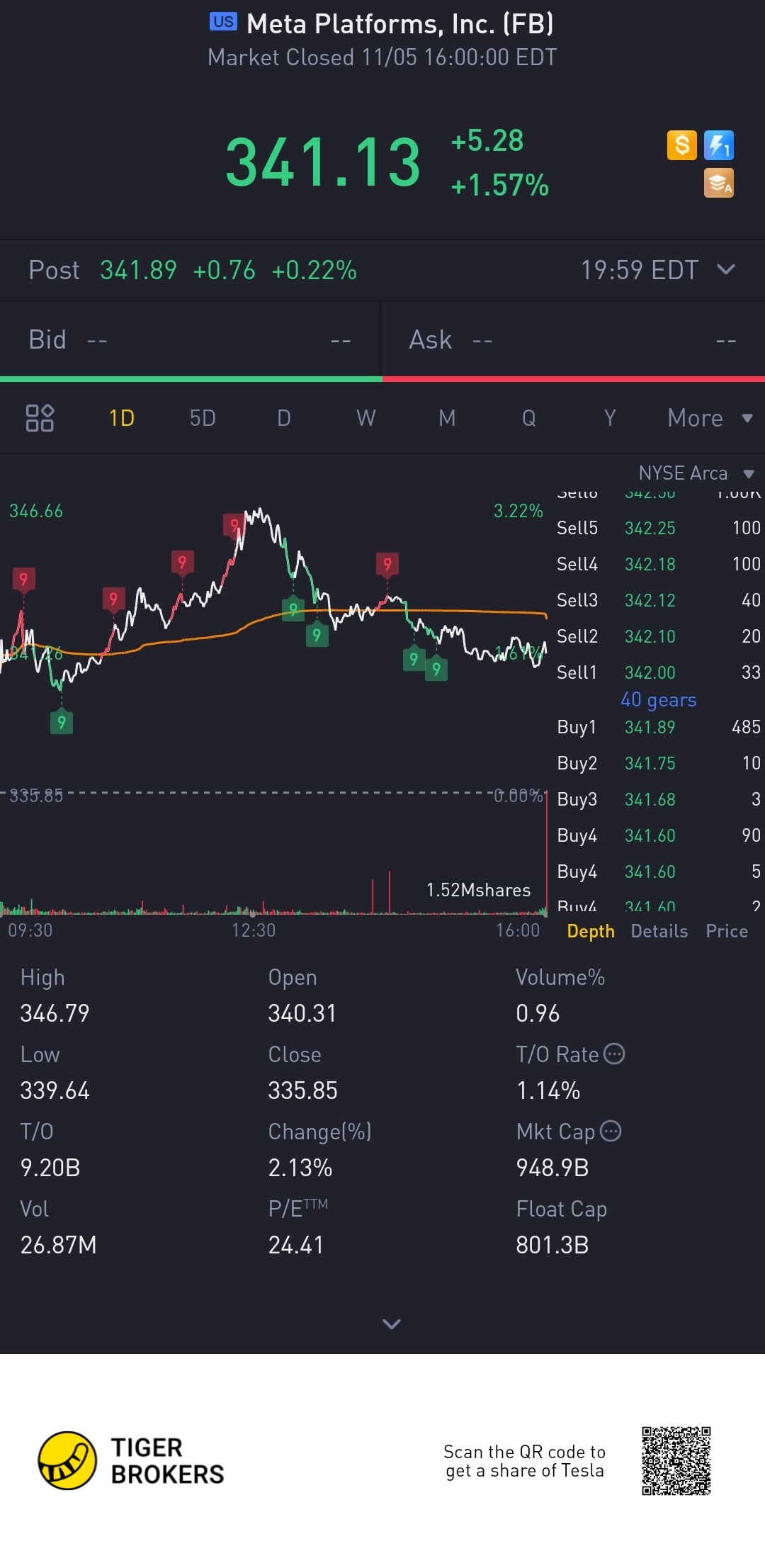
Task: Tap the blue lightning bolt badge icon
Action: 719,145
